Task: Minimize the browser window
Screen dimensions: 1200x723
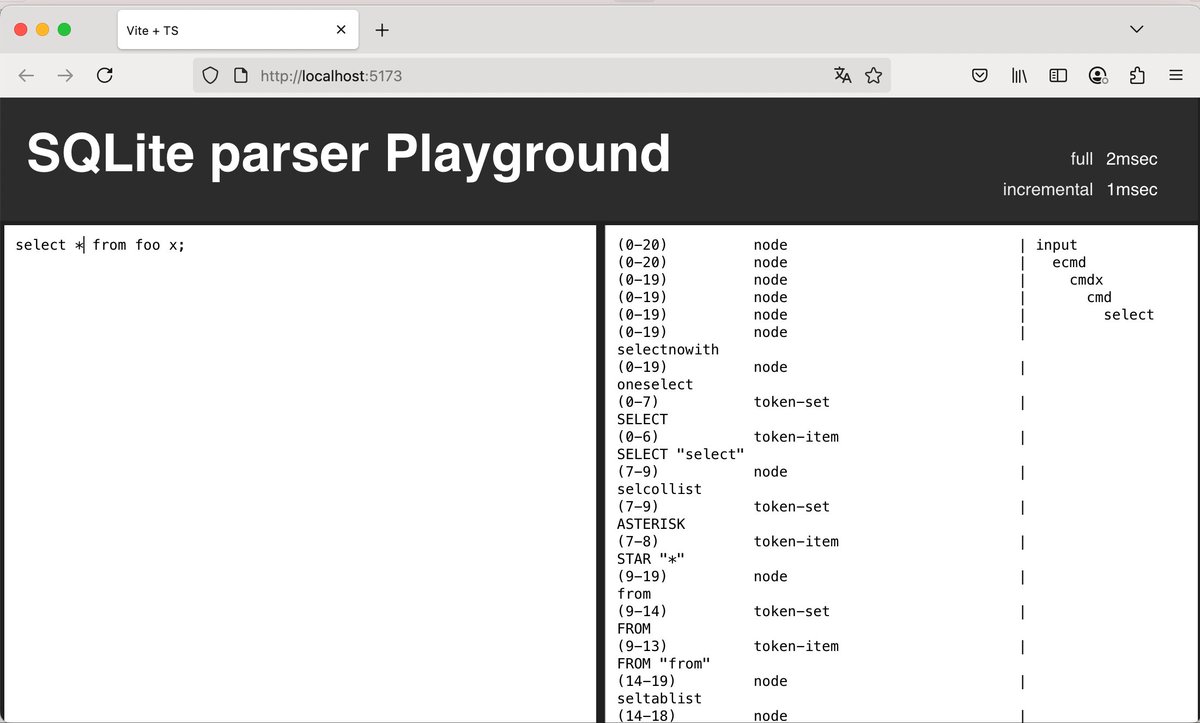Action: (x=42, y=29)
